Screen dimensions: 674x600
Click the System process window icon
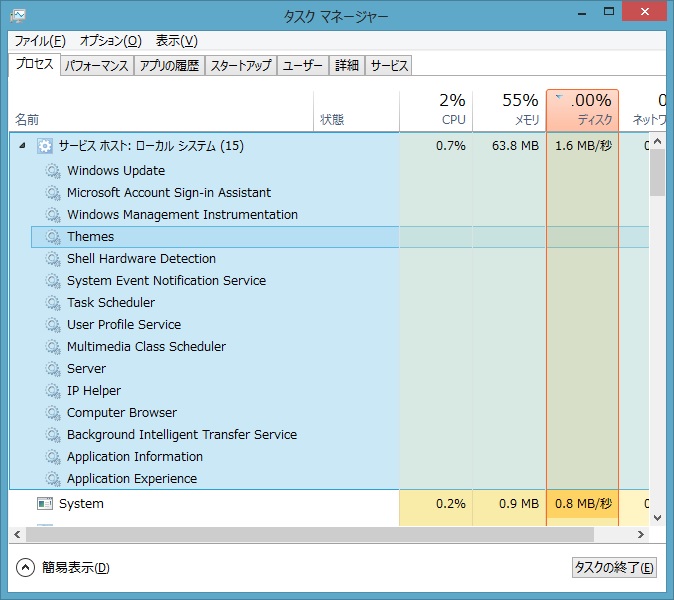(45, 503)
